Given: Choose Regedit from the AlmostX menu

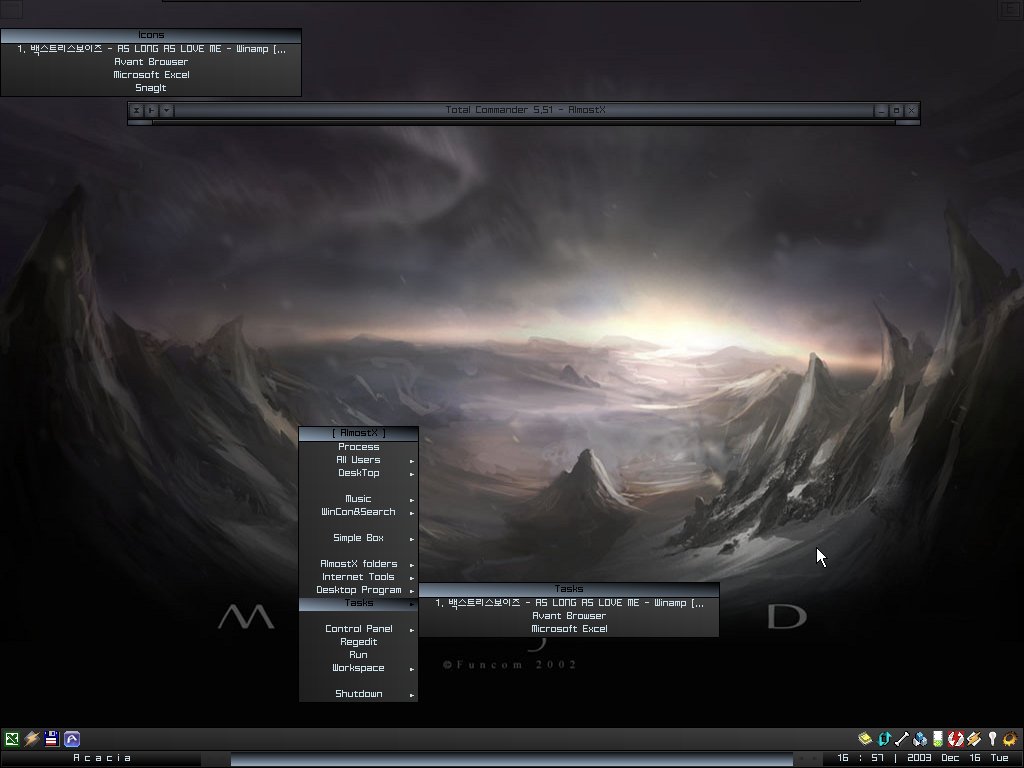Looking at the screenshot, I should coord(359,642).
